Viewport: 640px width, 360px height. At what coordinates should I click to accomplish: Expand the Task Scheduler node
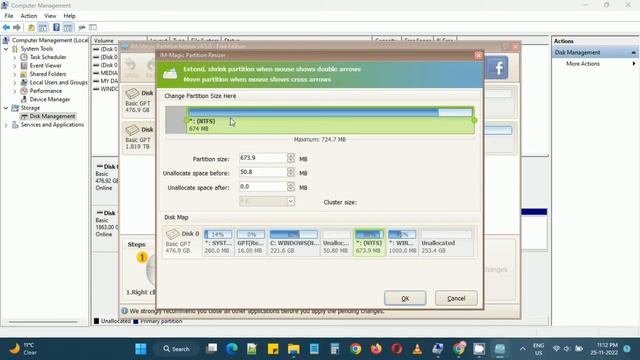click(15, 58)
